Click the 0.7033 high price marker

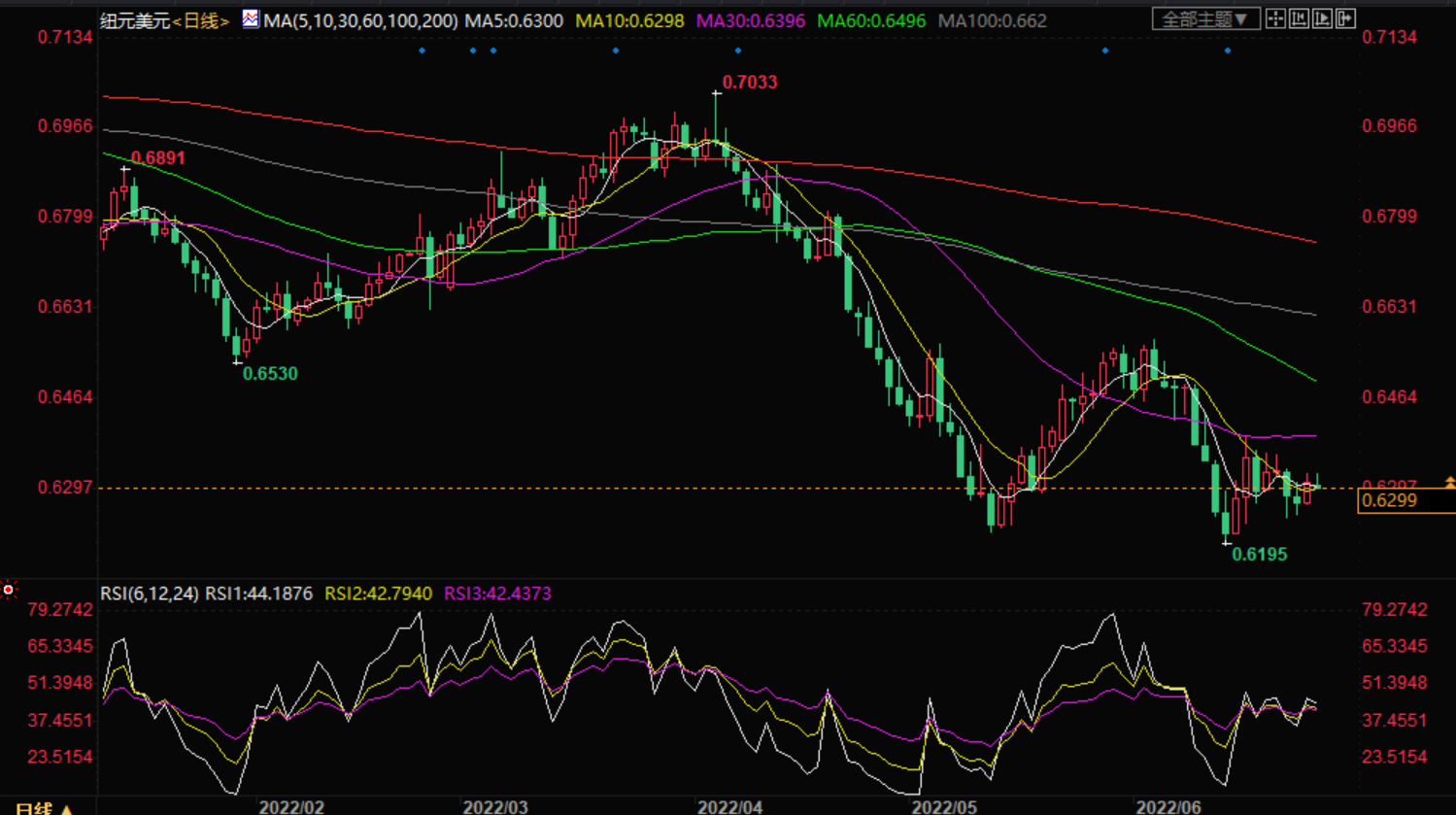tap(750, 83)
